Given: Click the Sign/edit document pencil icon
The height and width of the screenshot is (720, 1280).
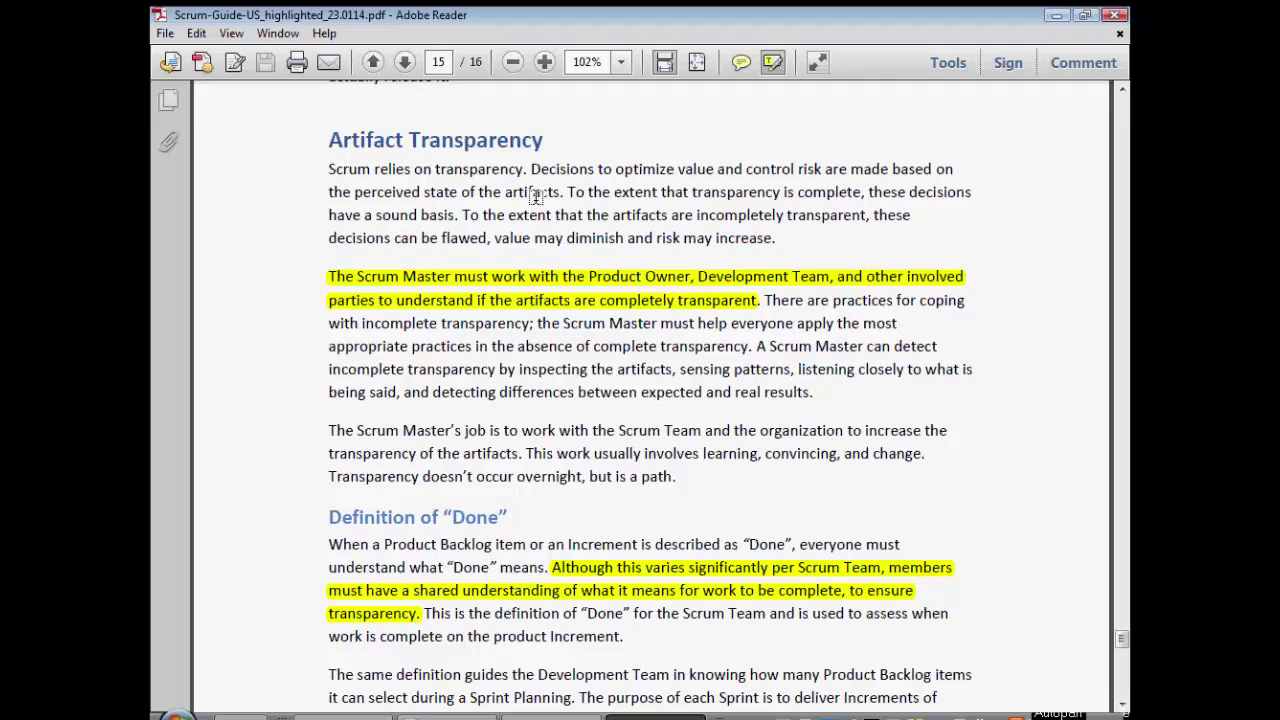Looking at the screenshot, I should (x=235, y=62).
